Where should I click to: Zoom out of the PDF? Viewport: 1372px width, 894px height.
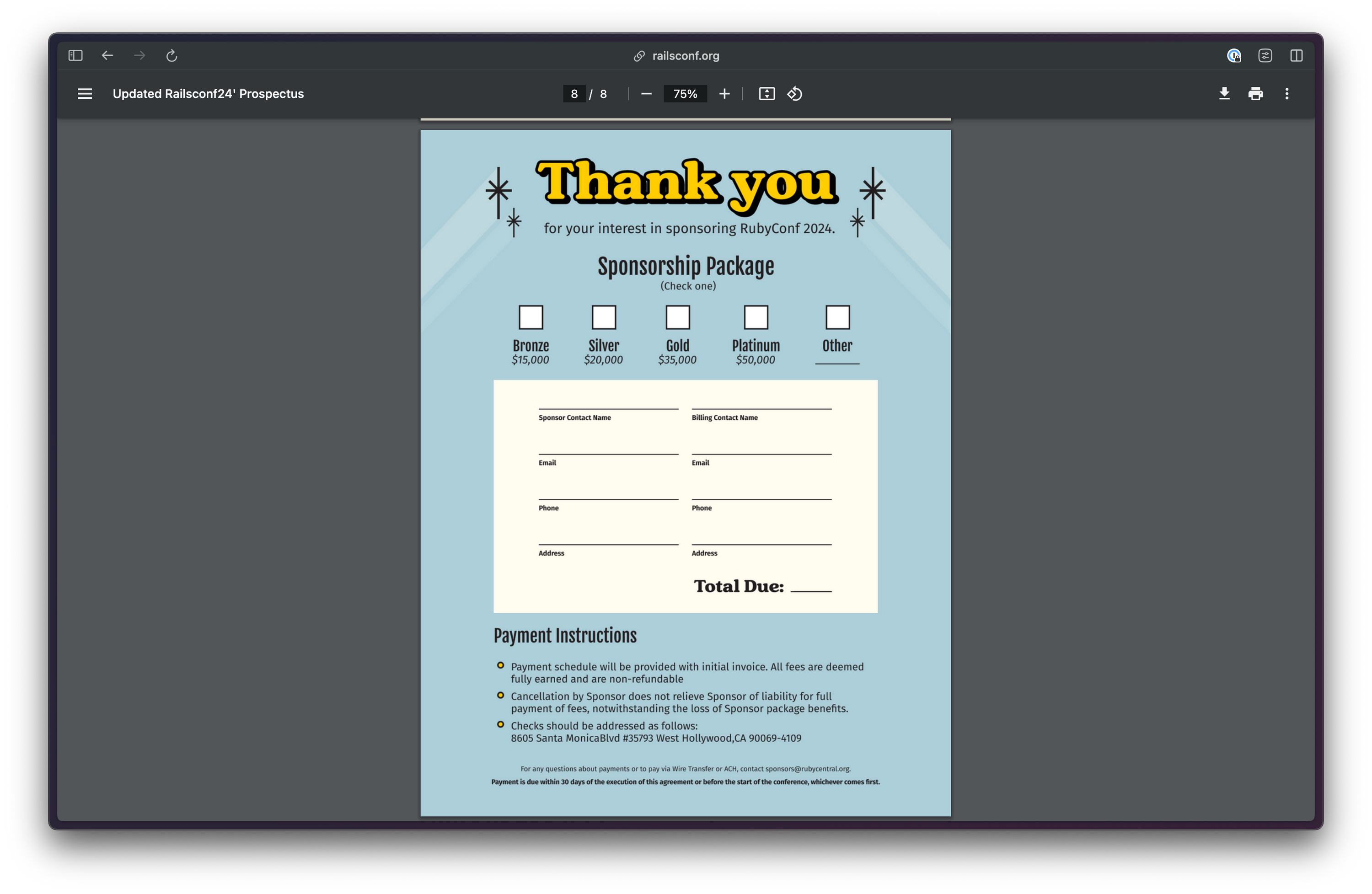pyautogui.click(x=646, y=93)
